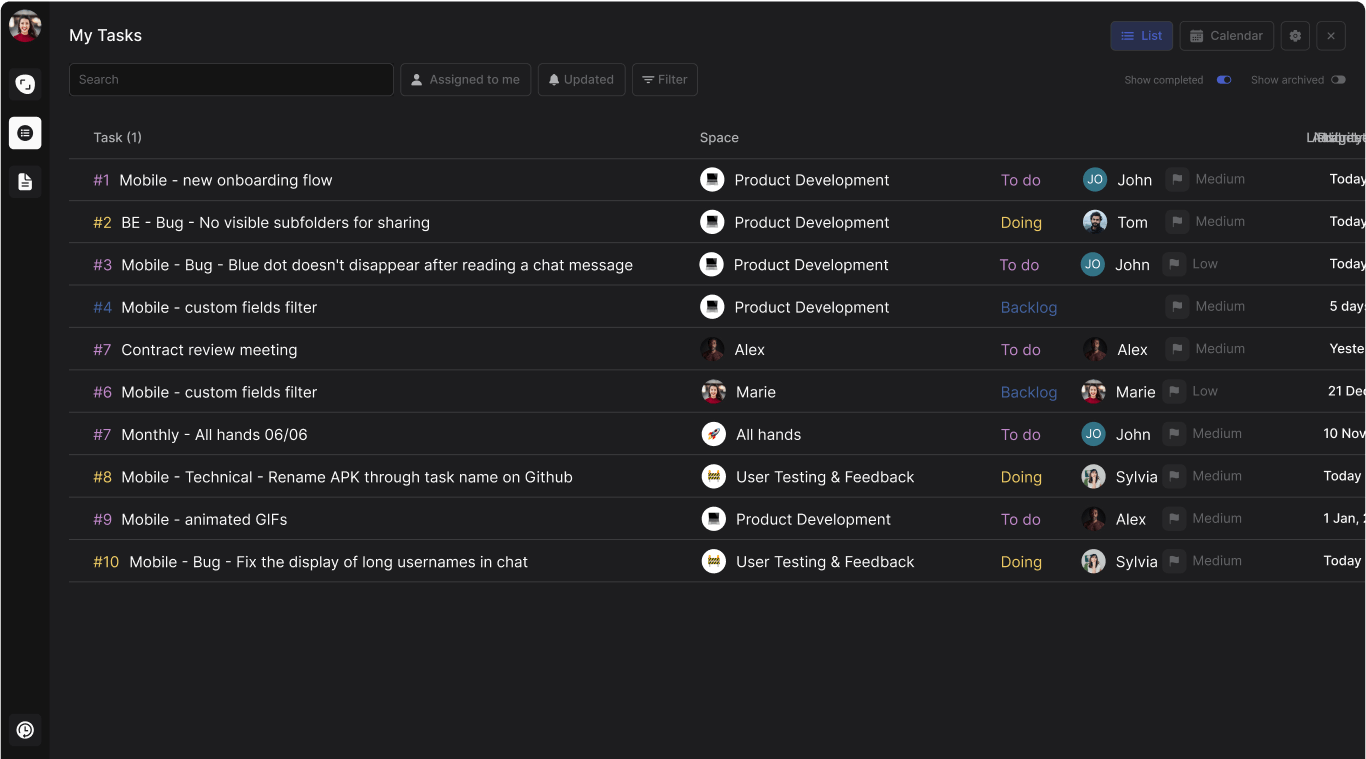Change the 'To do' status on task #1
The width and height of the screenshot is (1366, 759).
point(1020,180)
